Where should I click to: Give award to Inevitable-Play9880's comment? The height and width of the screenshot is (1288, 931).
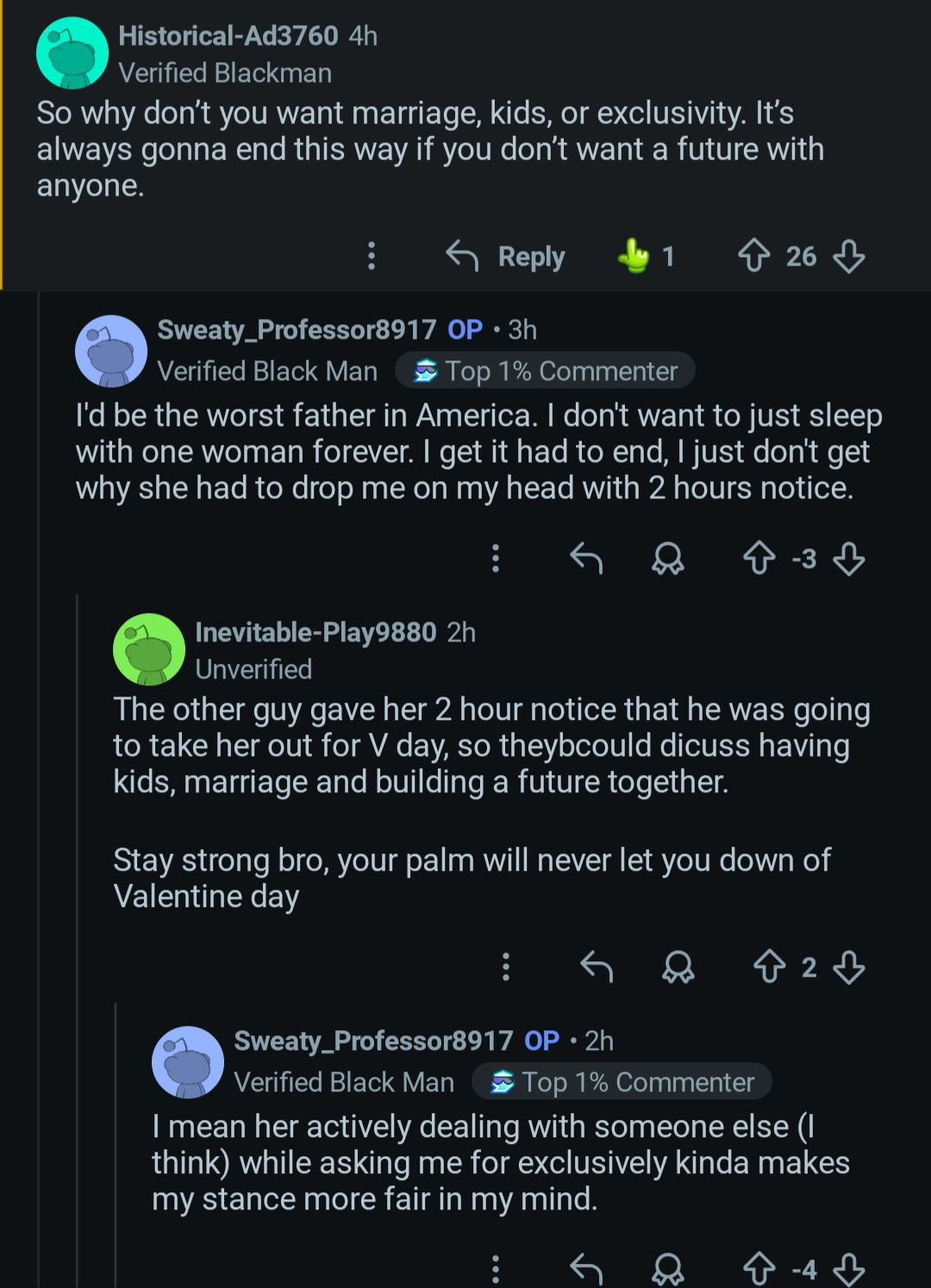tap(678, 967)
